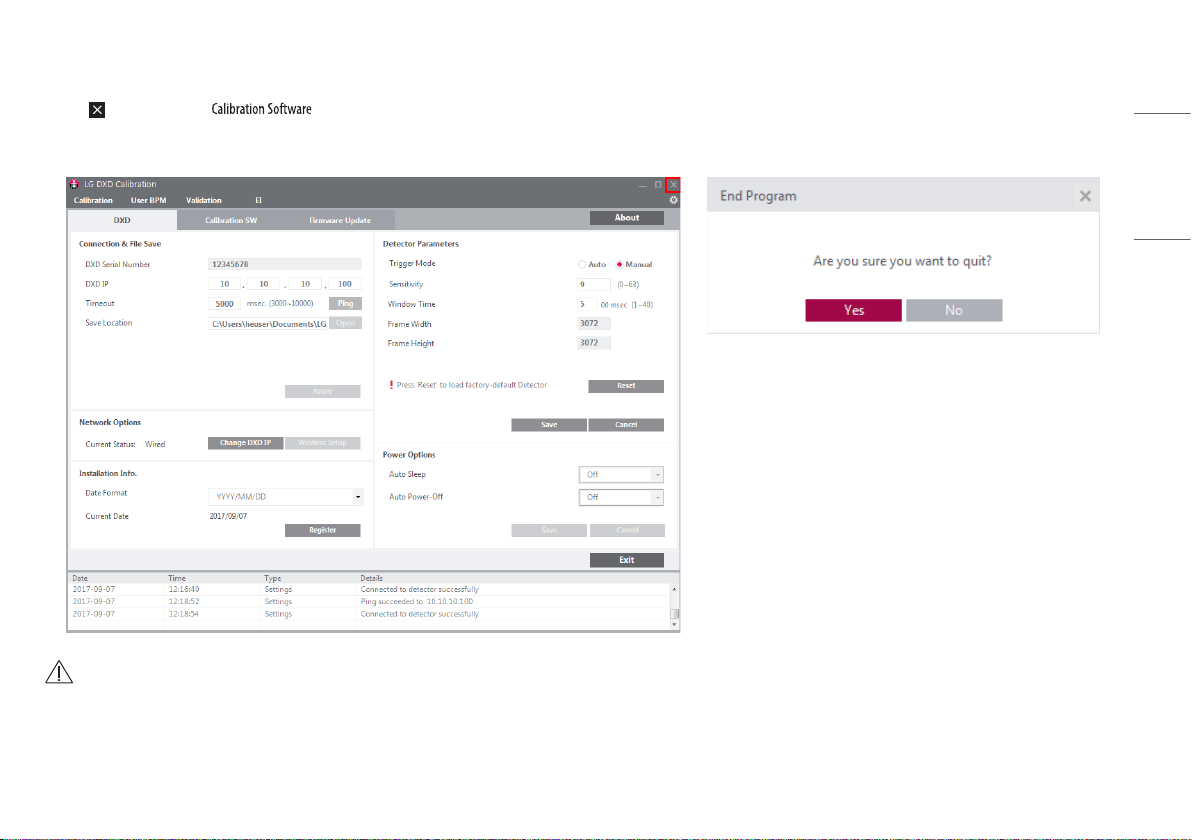Viewport: 1192px width, 840px height.
Task: Open the EI menu
Action: point(258,201)
